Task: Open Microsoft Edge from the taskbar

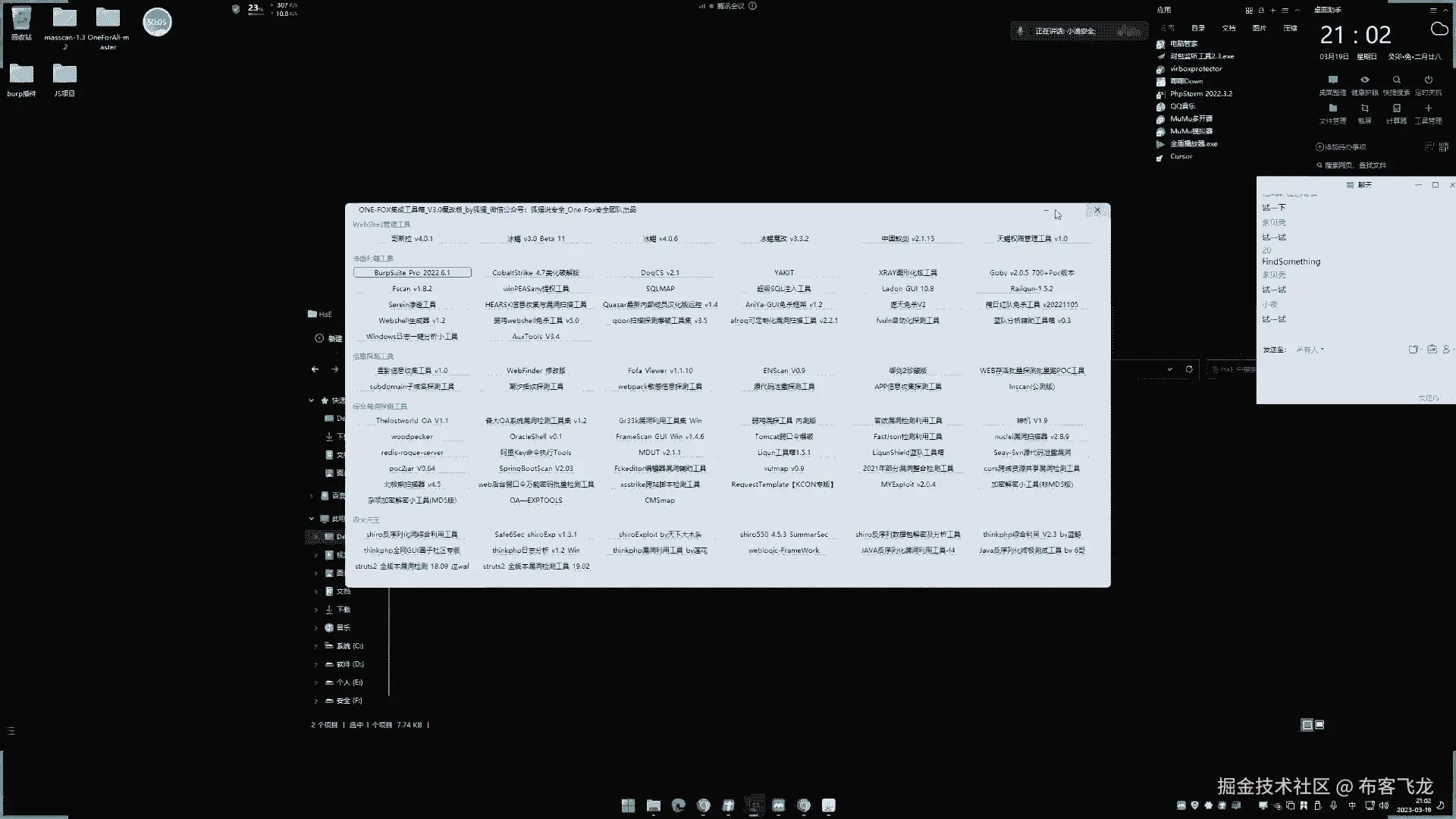Action: pyautogui.click(x=678, y=805)
